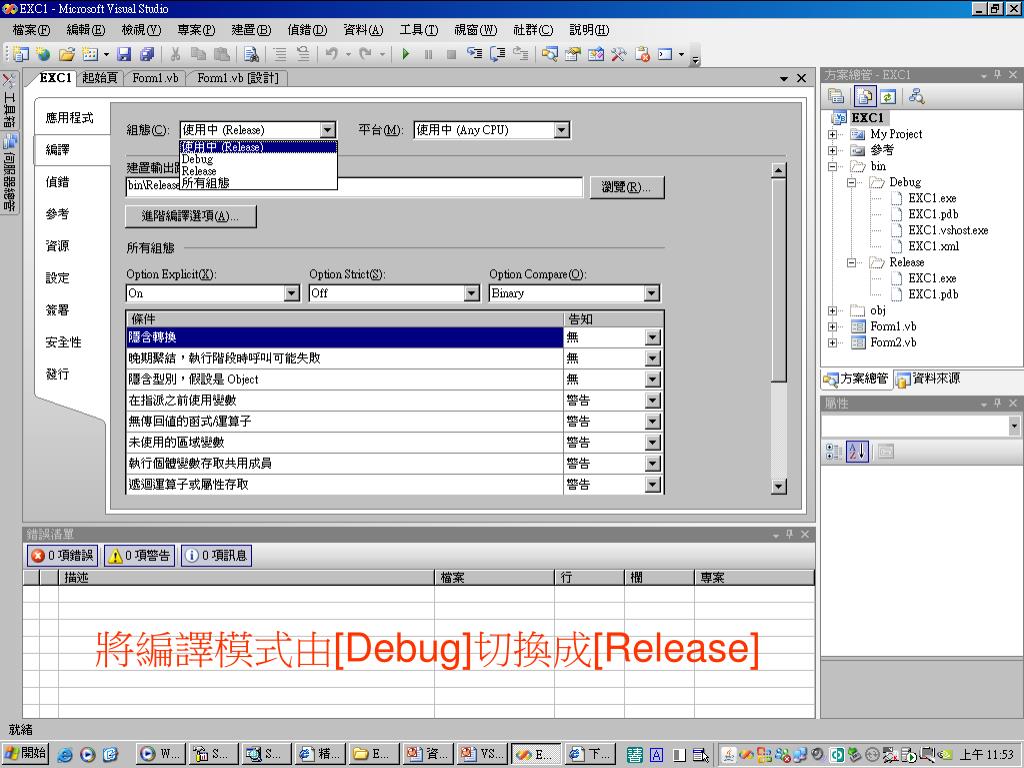This screenshot has height=768, width=1024.
Task: Toggle the 0 項訊息 messages filter
Action: (217, 556)
